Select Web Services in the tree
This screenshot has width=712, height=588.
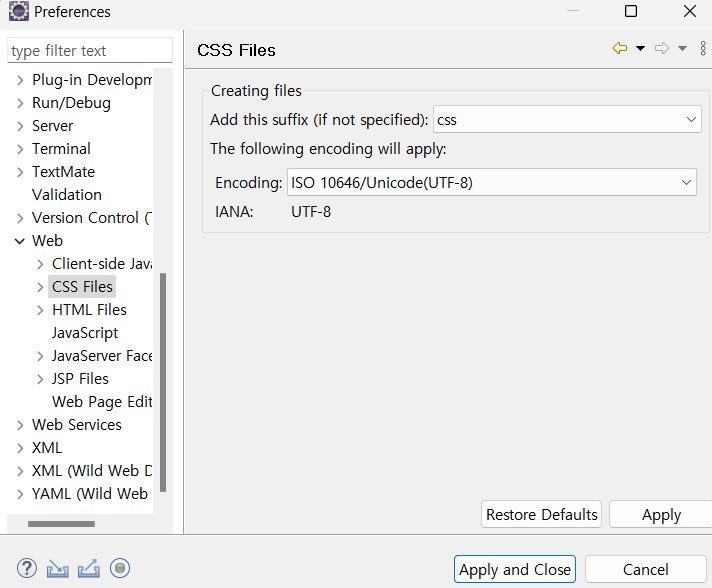pyautogui.click(x=77, y=425)
